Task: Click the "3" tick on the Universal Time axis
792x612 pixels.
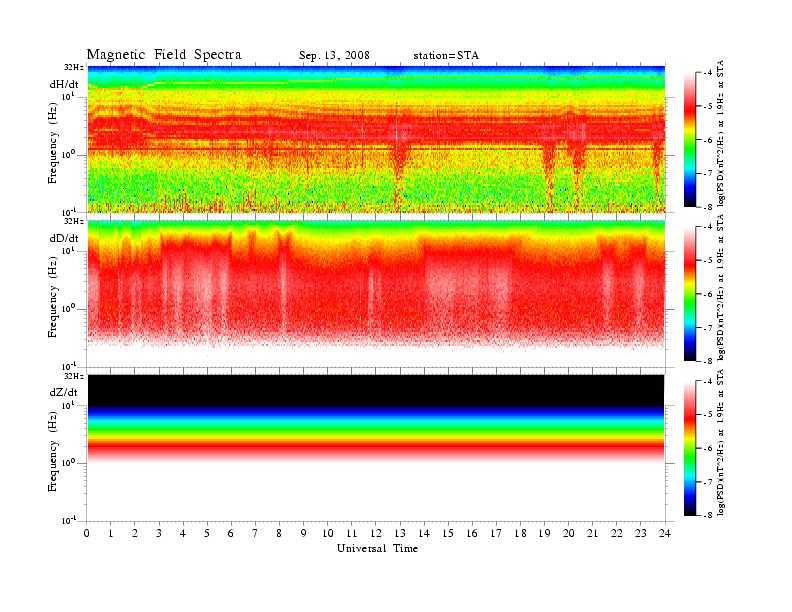Action: 159,533
